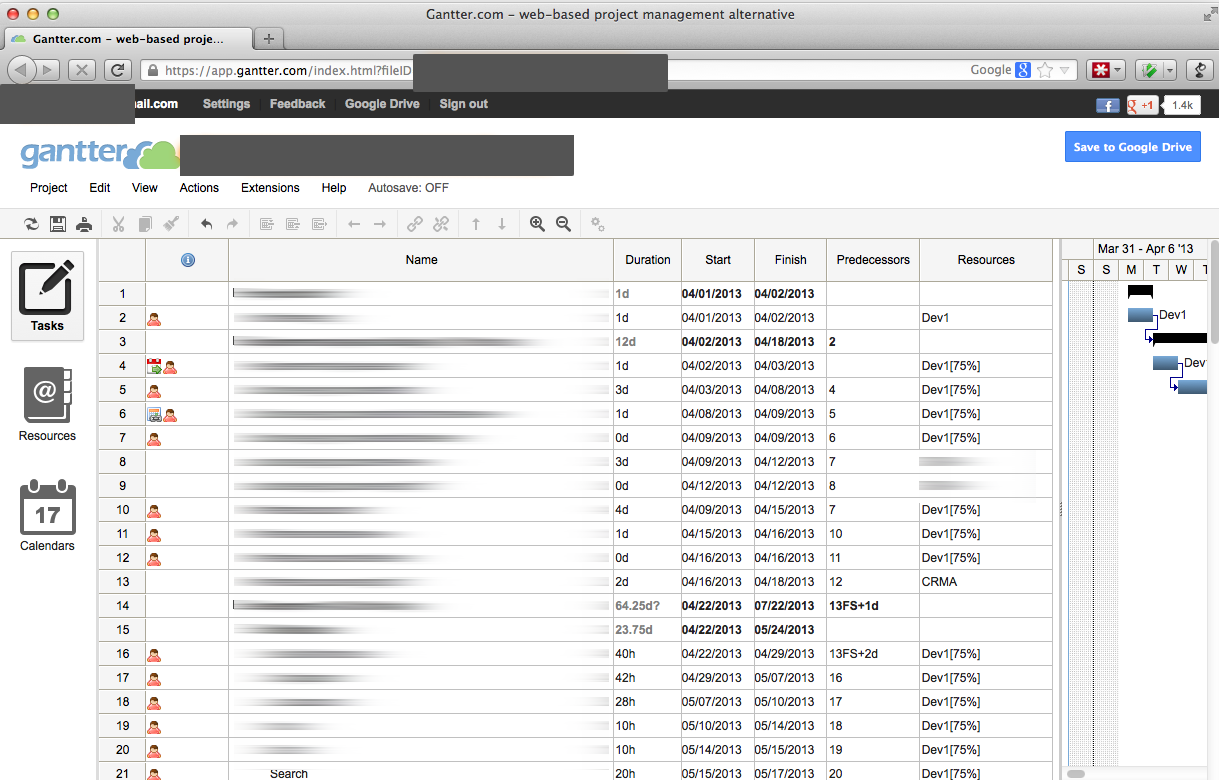Viewport: 1219px width, 780px height.
Task: Open the Actions menu
Action: (x=199, y=188)
